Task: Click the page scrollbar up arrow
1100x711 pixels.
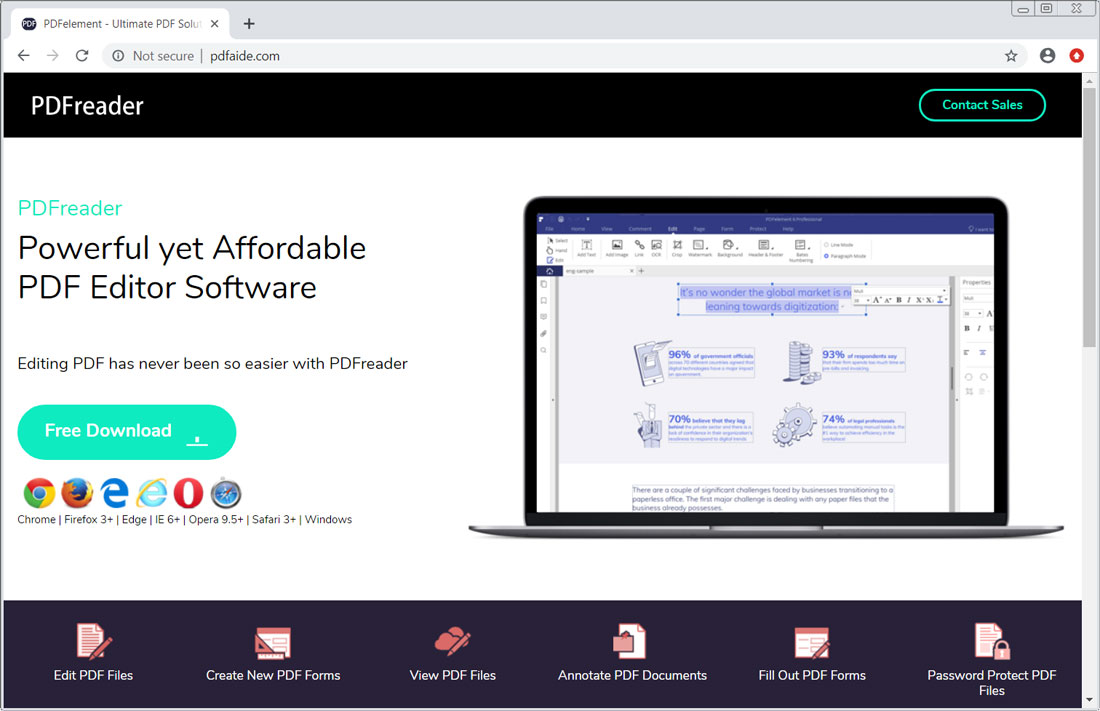Action: pos(1089,81)
